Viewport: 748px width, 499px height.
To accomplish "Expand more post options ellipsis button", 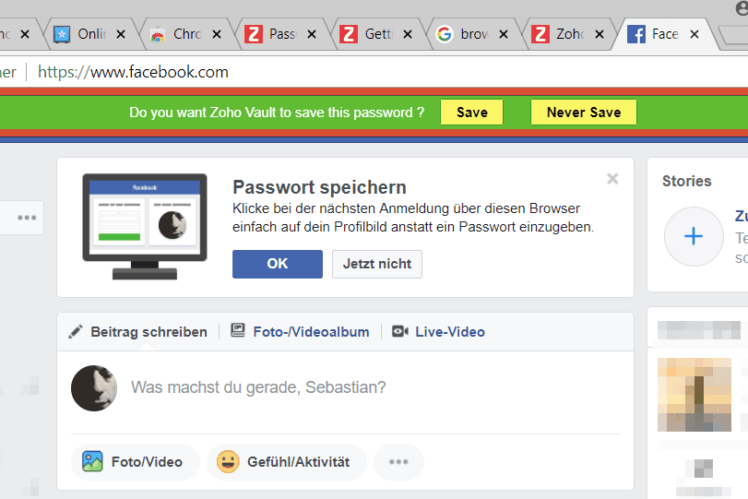I will (x=398, y=462).
